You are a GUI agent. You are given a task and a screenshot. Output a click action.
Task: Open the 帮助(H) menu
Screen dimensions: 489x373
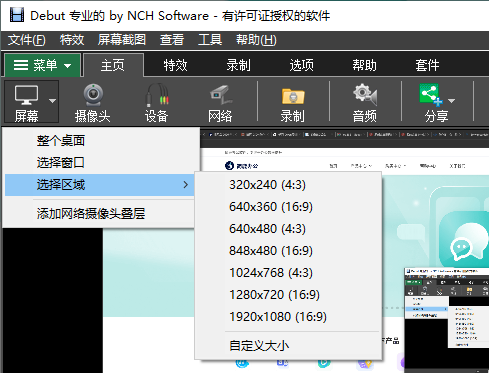click(256, 40)
